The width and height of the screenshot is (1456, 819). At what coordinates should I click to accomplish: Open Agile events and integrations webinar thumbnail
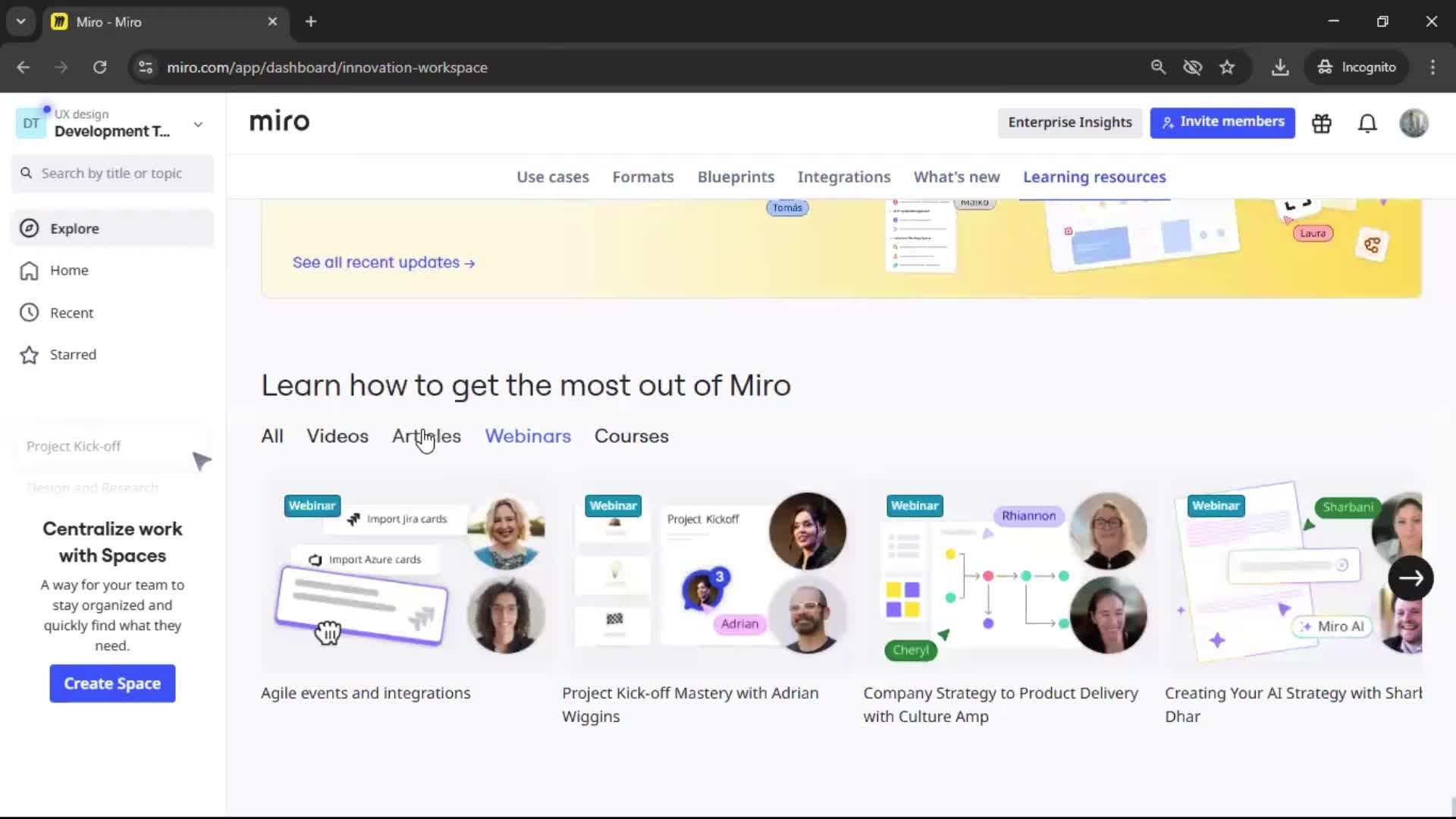click(x=406, y=574)
